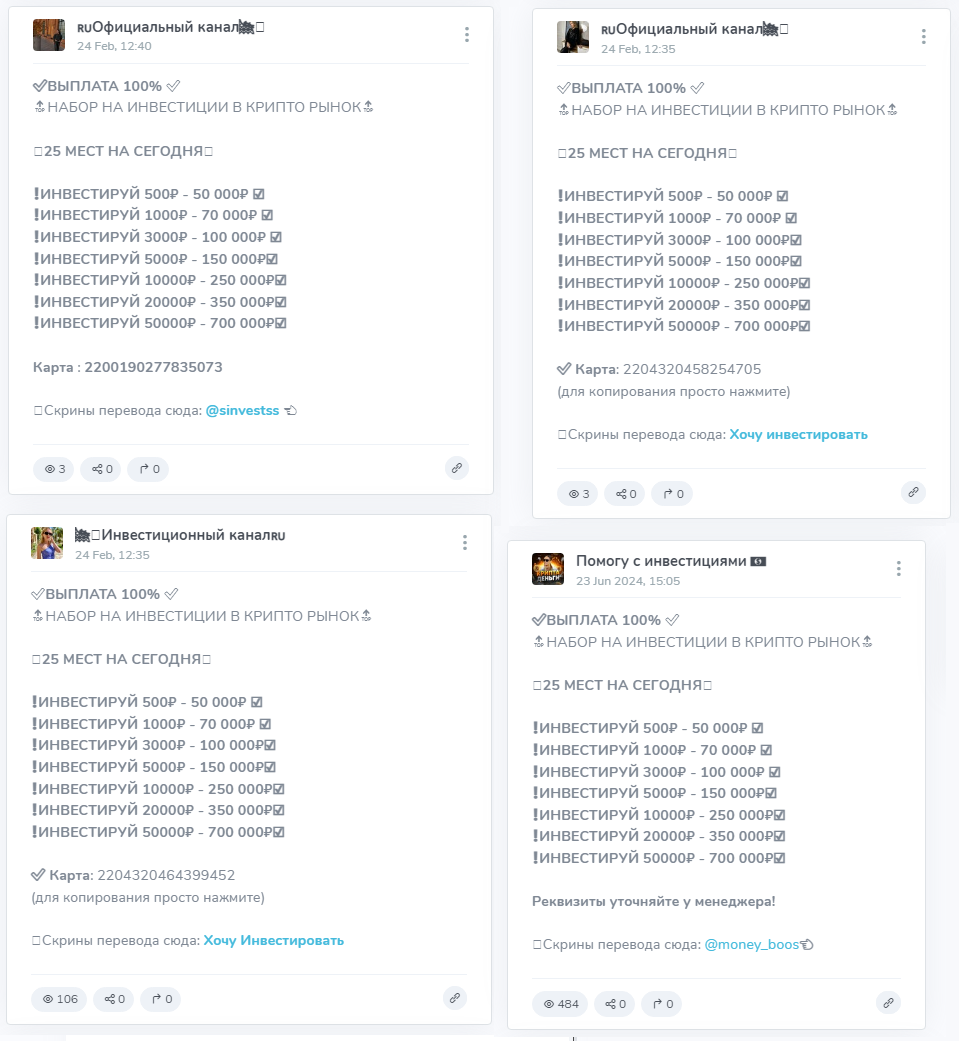Click link icon on the 106-view post
Image resolution: width=959 pixels, height=1041 pixels.
(x=455, y=997)
